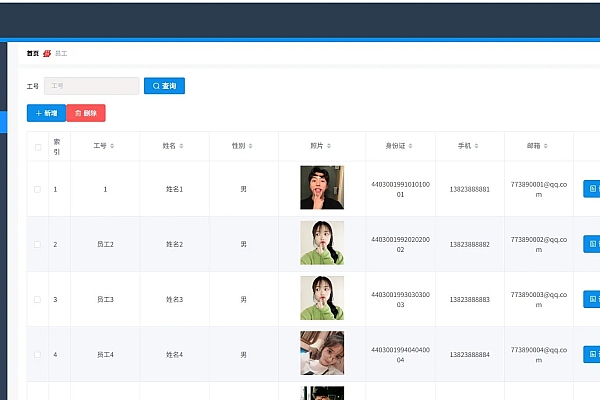Click the 查询 search button

click(164, 86)
